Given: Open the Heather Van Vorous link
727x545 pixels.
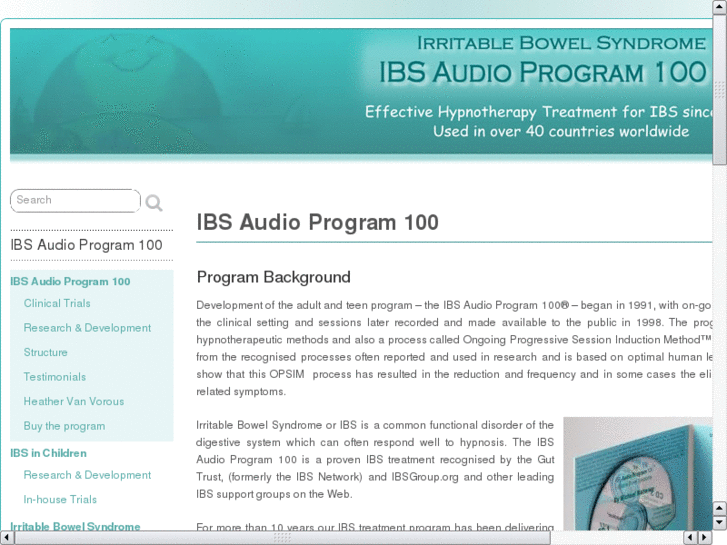Looking at the screenshot, I should [74, 402].
